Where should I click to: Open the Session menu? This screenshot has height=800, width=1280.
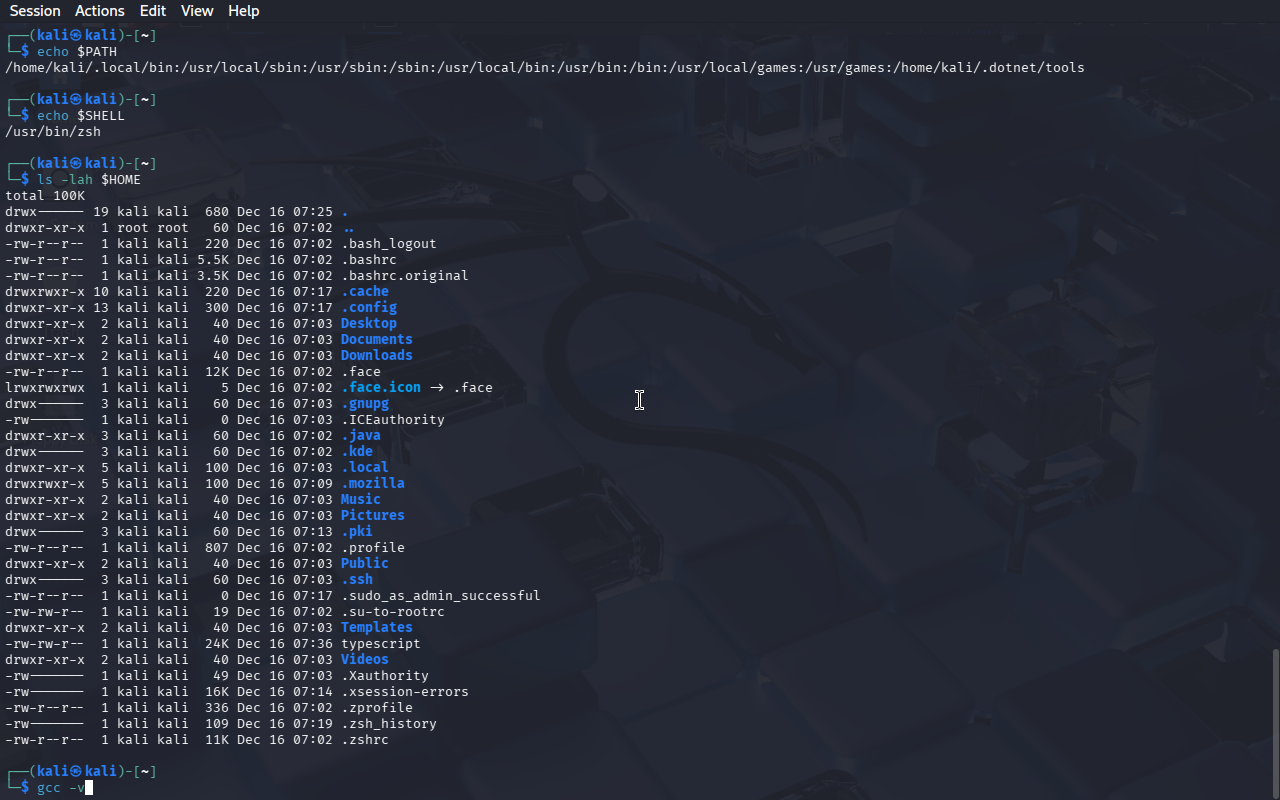pyautogui.click(x=35, y=11)
